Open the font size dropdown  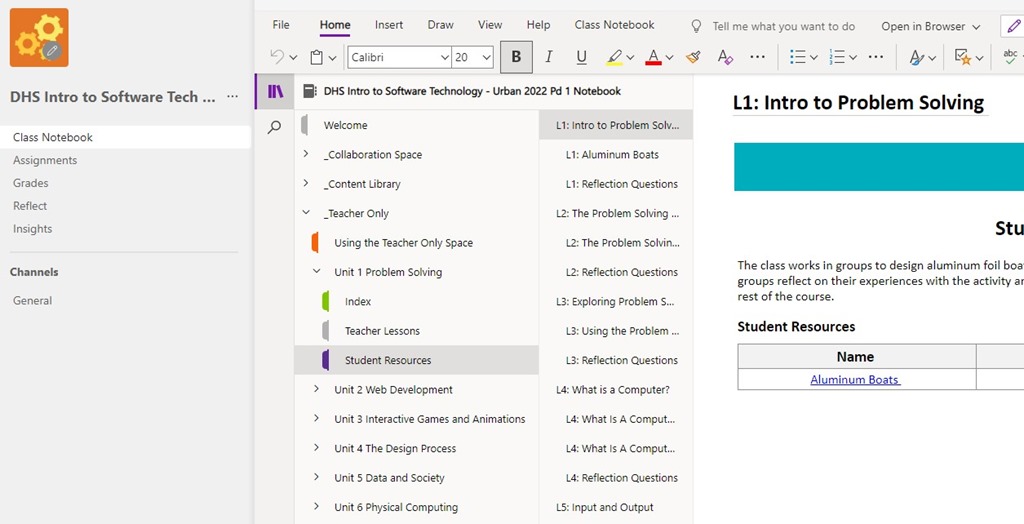[x=473, y=57]
